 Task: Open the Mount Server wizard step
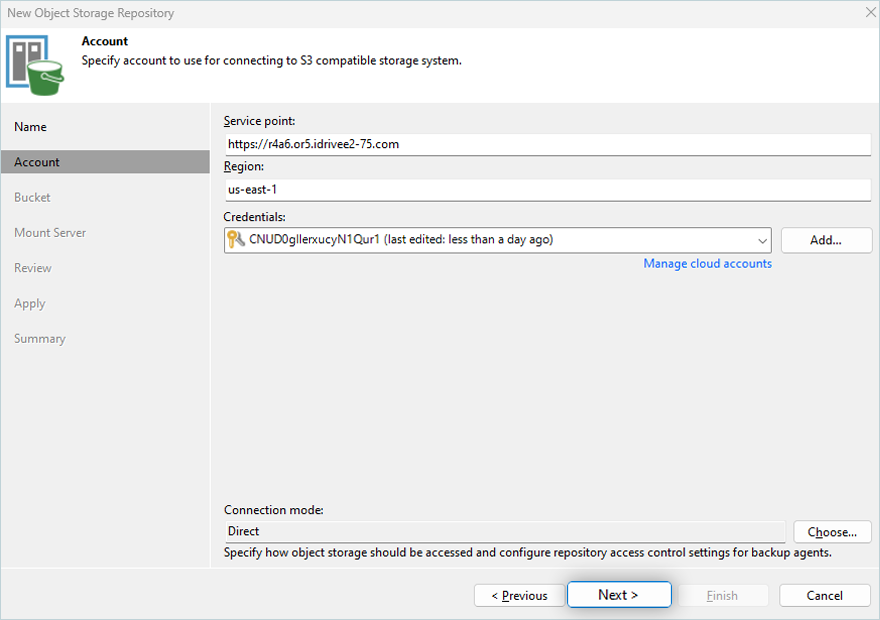(50, 233)
